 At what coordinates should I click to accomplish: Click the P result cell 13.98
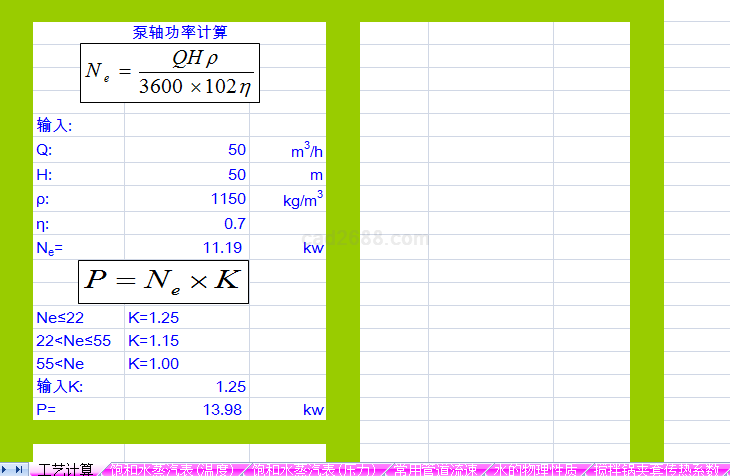187,409
